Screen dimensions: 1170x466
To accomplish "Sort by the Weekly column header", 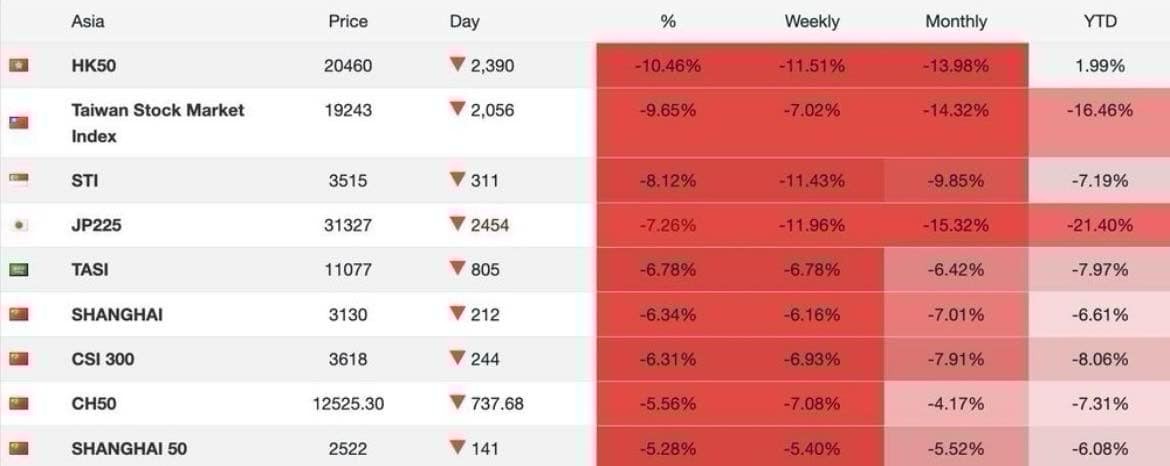I will point(811,21).
